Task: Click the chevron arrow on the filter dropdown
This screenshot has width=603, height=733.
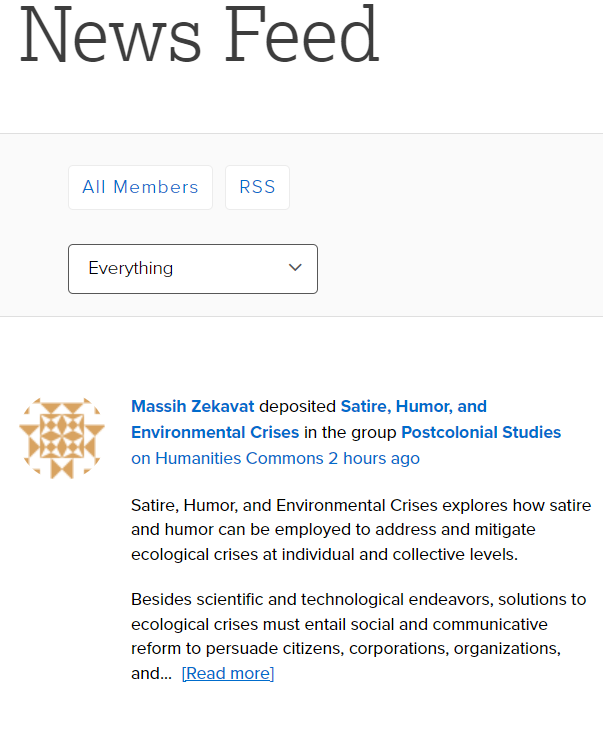Action: [295, 268]
